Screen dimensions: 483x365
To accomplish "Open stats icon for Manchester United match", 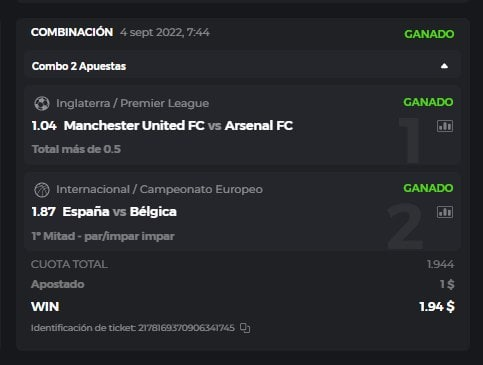I will coord(445,126).
